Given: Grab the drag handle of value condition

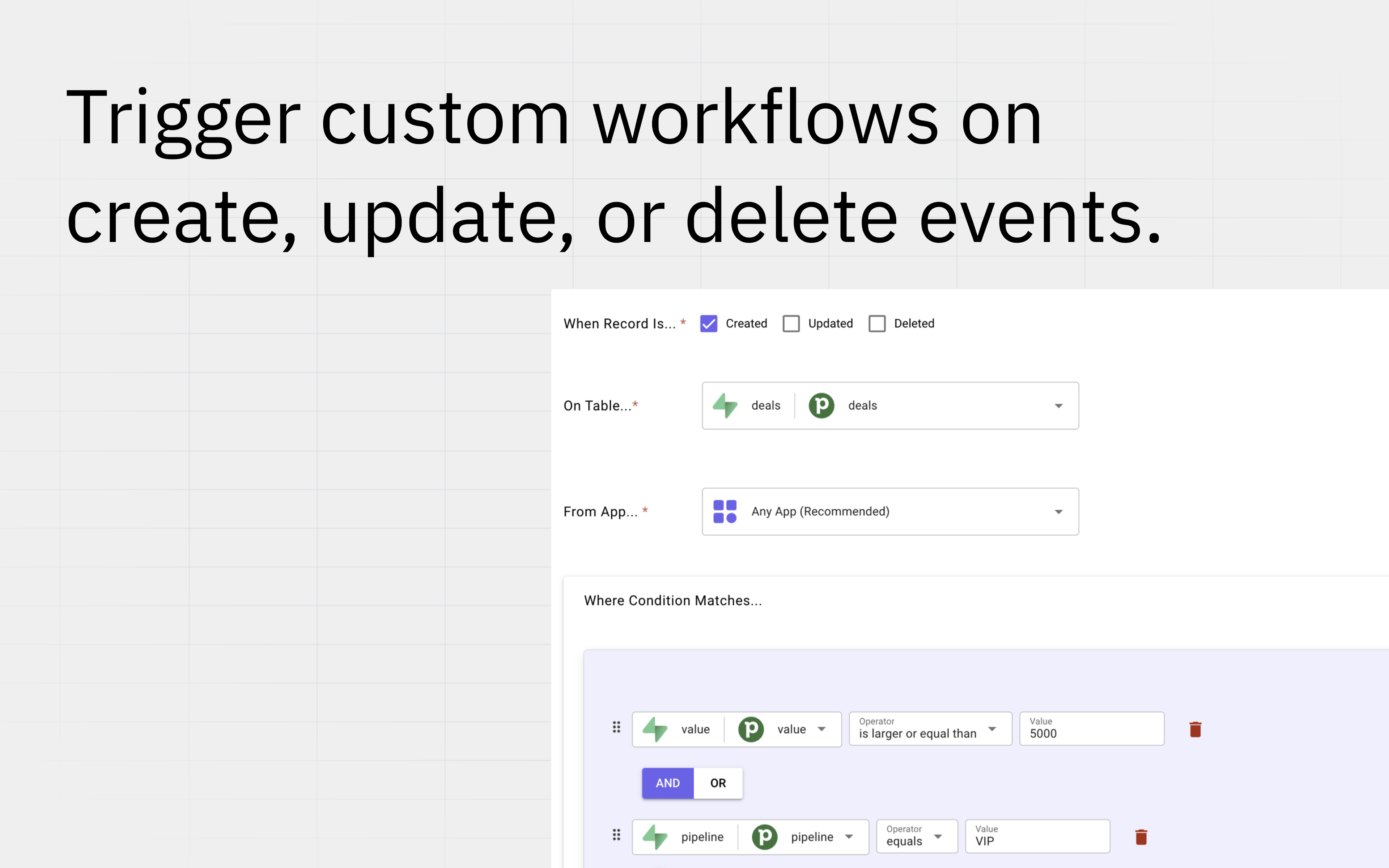Looking at the screenshot, I should coord(616,727).
